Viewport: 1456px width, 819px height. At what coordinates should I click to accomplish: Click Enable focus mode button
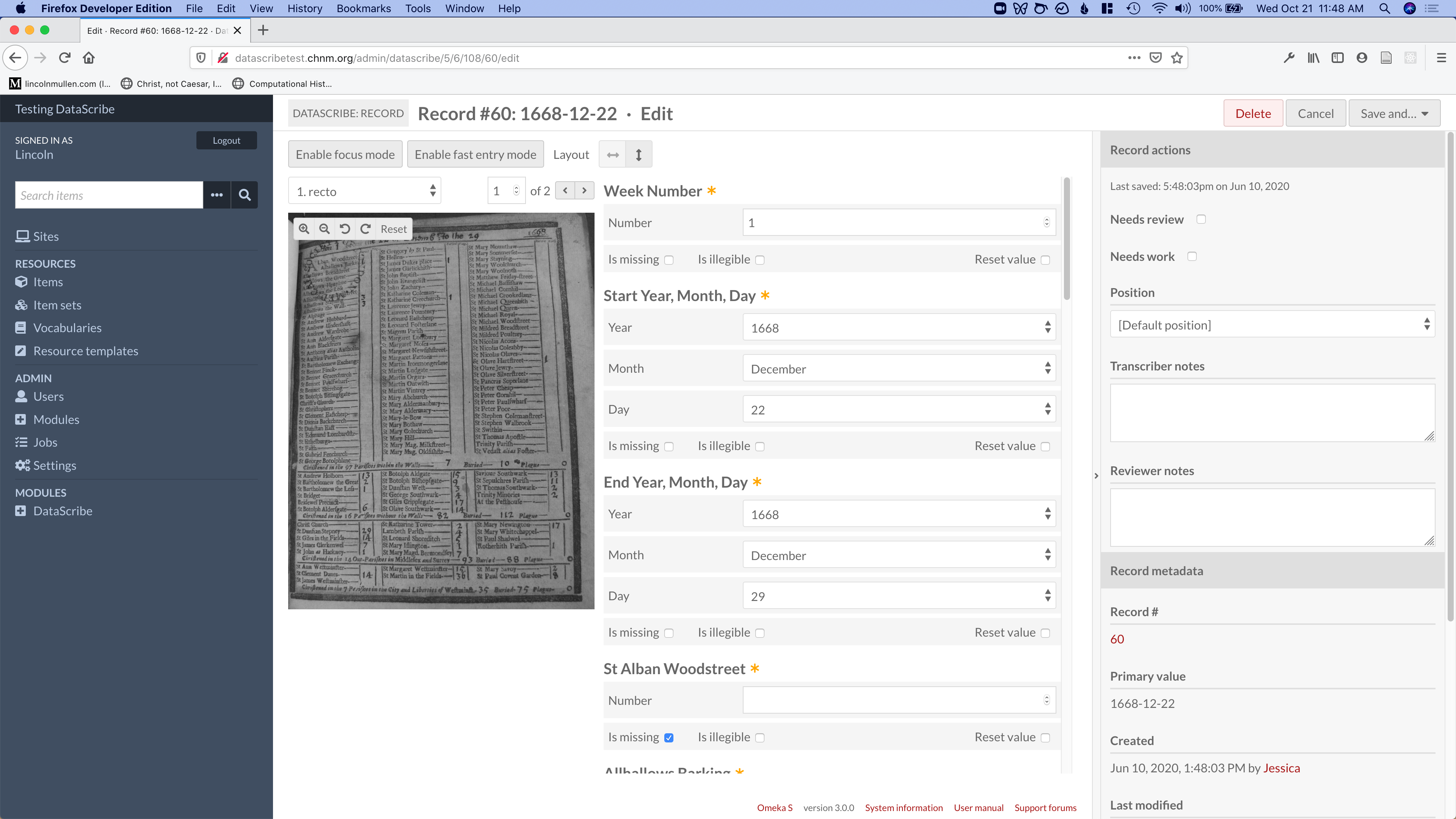(345, 154)
